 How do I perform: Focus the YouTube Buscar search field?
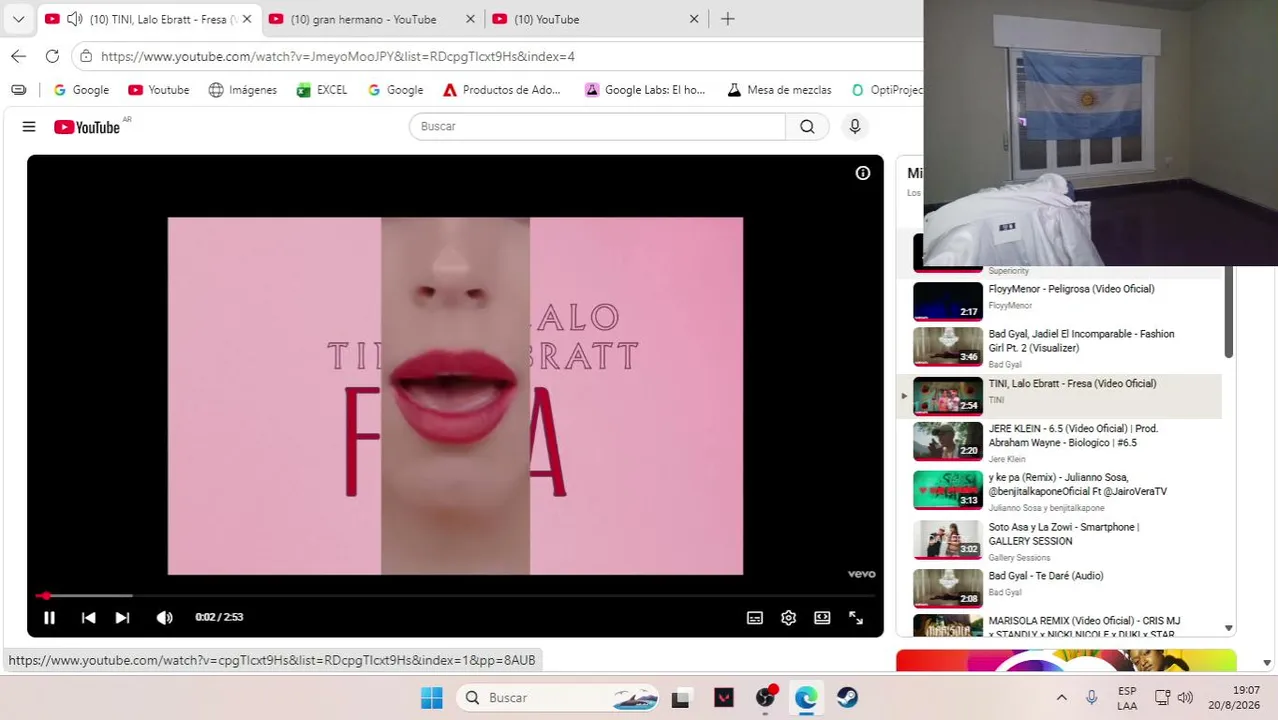pyautogui.click(x=597, y=126)
